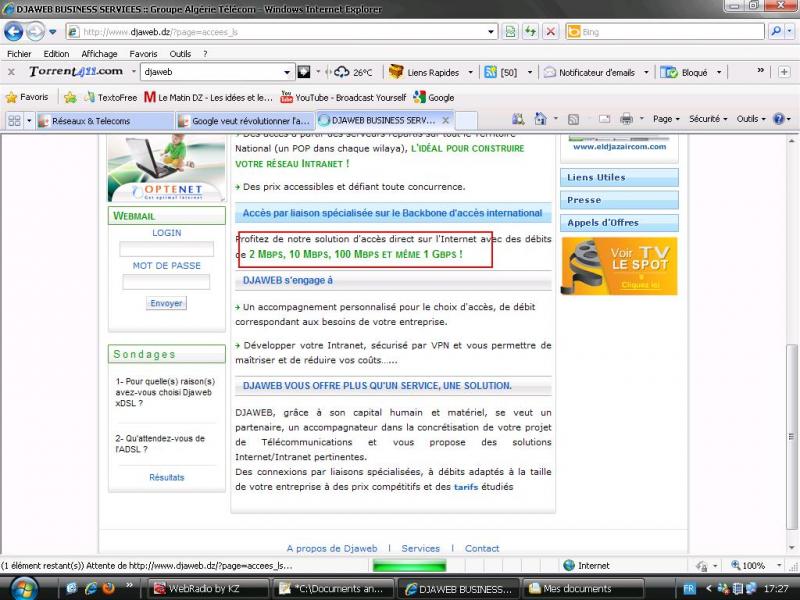Image resolution: width=800 pixels, height=600 pixels.
Task: Switch to the Google veut révolutionner tab
Action: (244, 121)
